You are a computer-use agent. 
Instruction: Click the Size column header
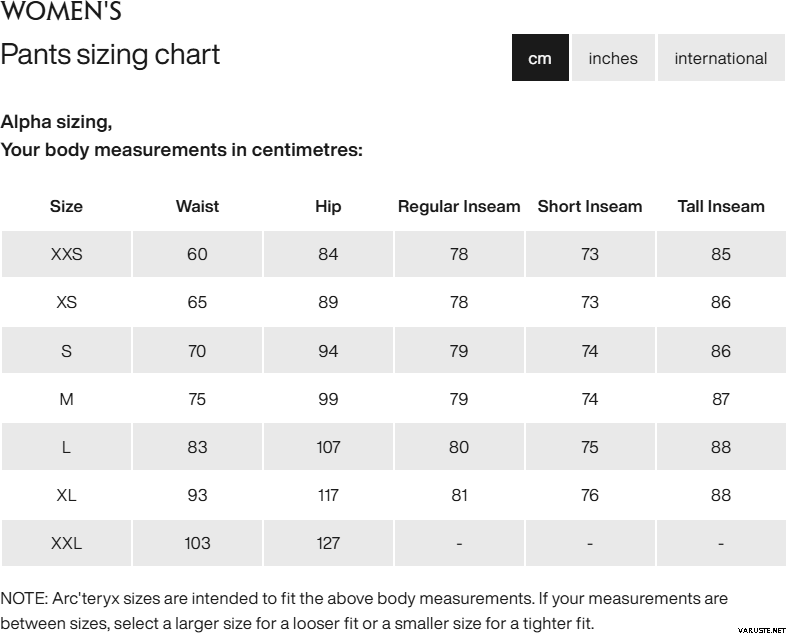click(66, 207)
